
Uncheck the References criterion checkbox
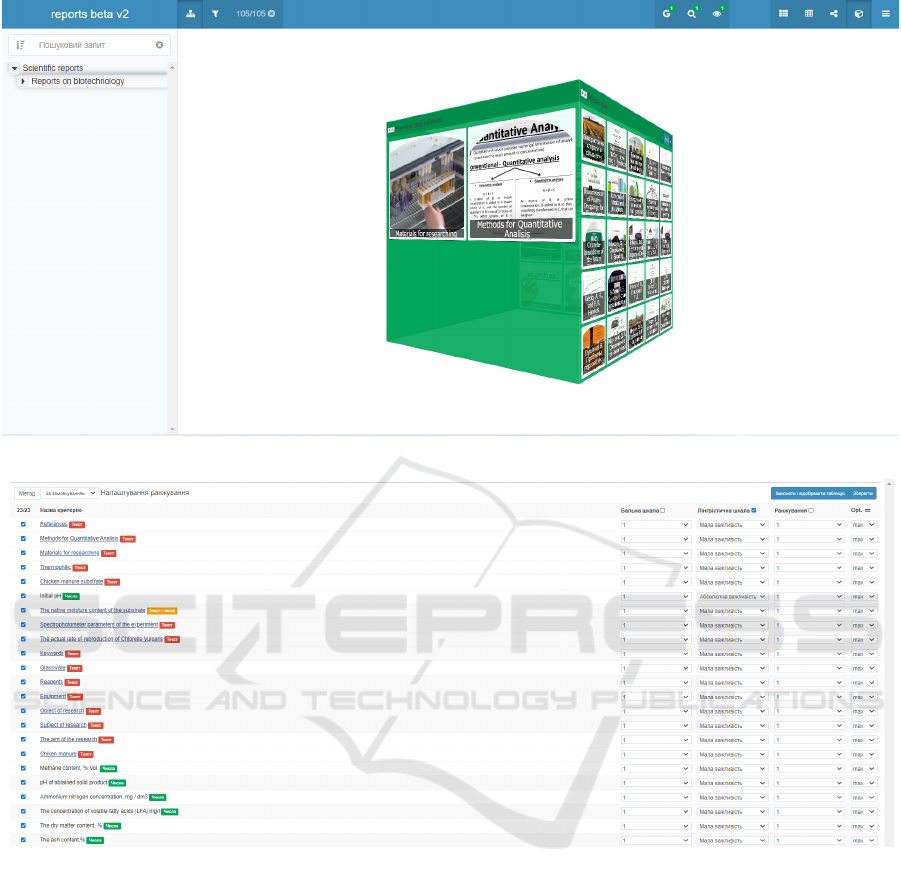(x=23, y=524)
